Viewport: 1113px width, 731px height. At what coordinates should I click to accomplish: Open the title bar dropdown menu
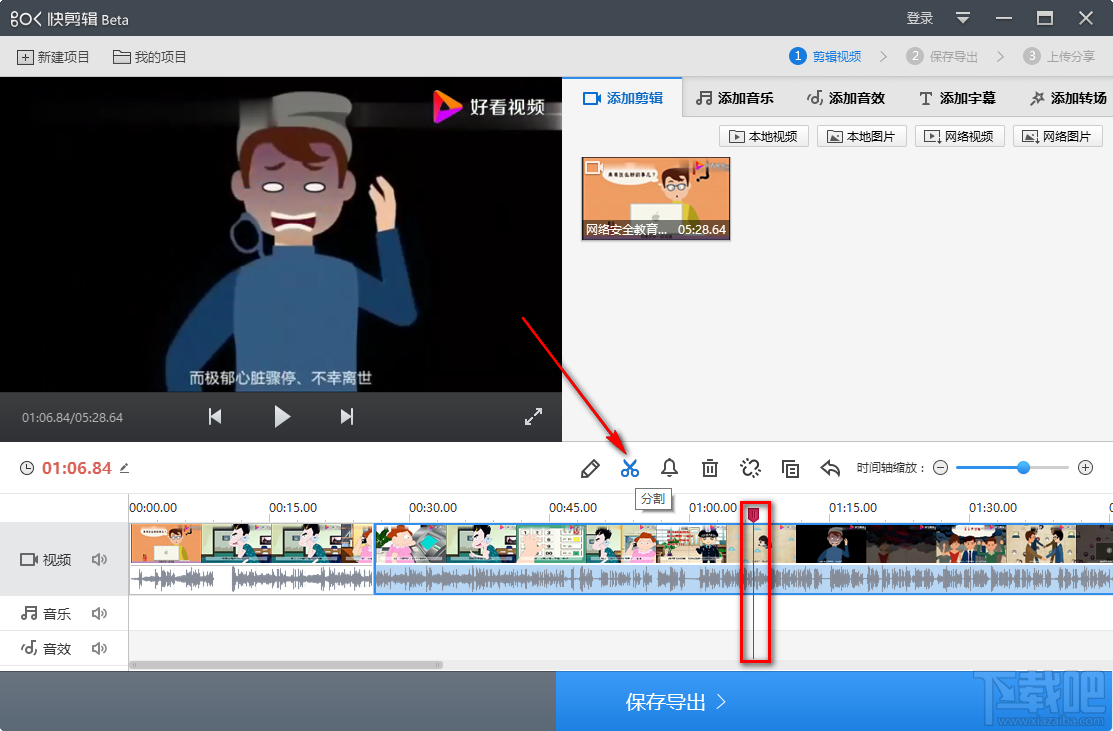tap(963, 18)
